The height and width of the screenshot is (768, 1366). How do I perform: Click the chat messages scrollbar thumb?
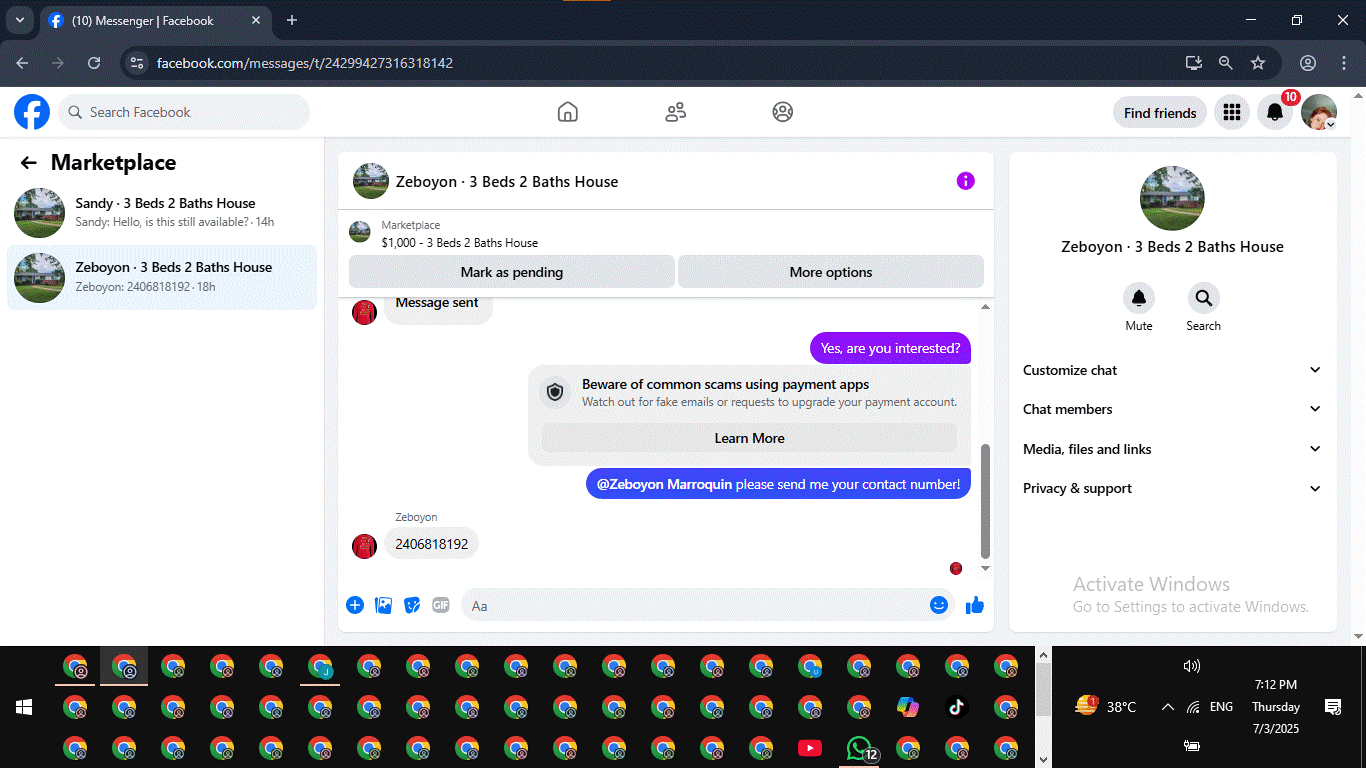[985, 502]
